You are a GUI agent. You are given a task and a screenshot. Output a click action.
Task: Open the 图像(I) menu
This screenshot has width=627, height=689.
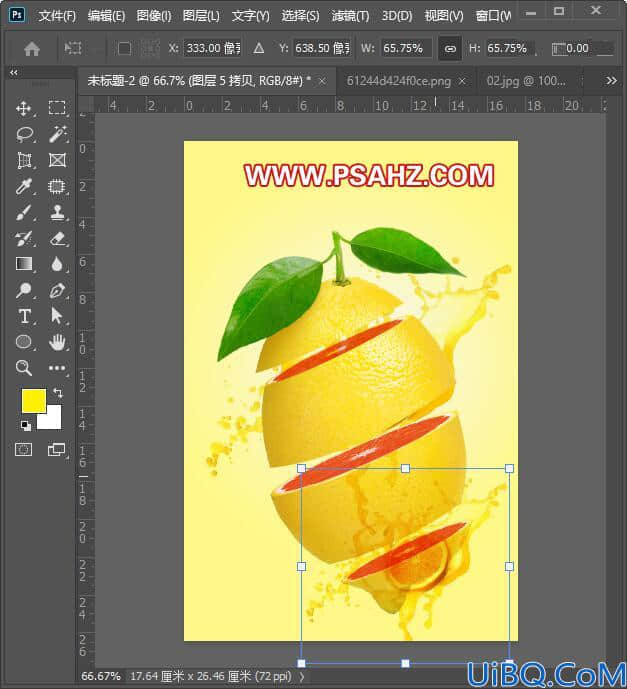coord(154,16)
